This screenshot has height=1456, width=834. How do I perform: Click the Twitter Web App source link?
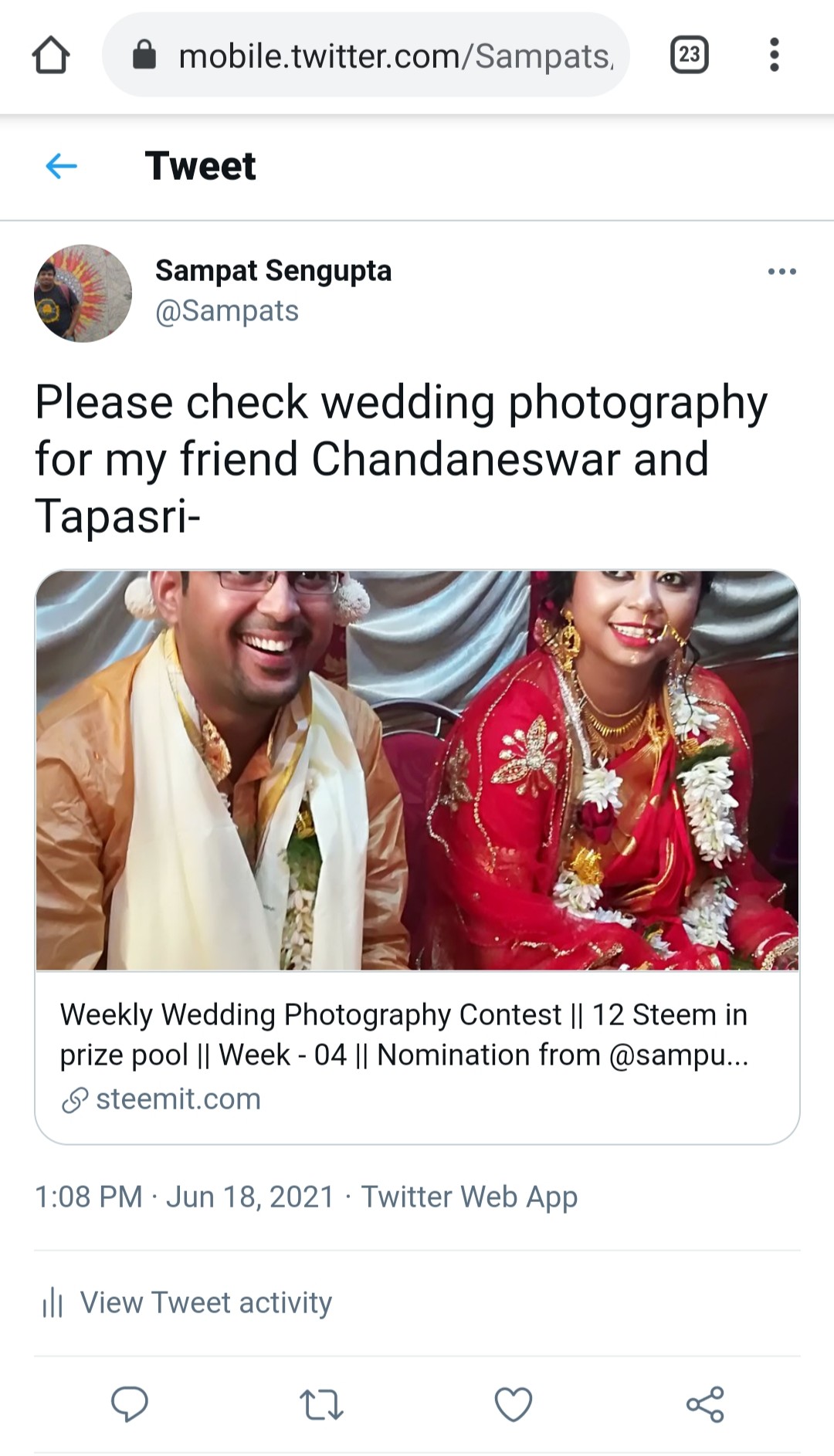pyautogui.click(x=470, y=1197)
